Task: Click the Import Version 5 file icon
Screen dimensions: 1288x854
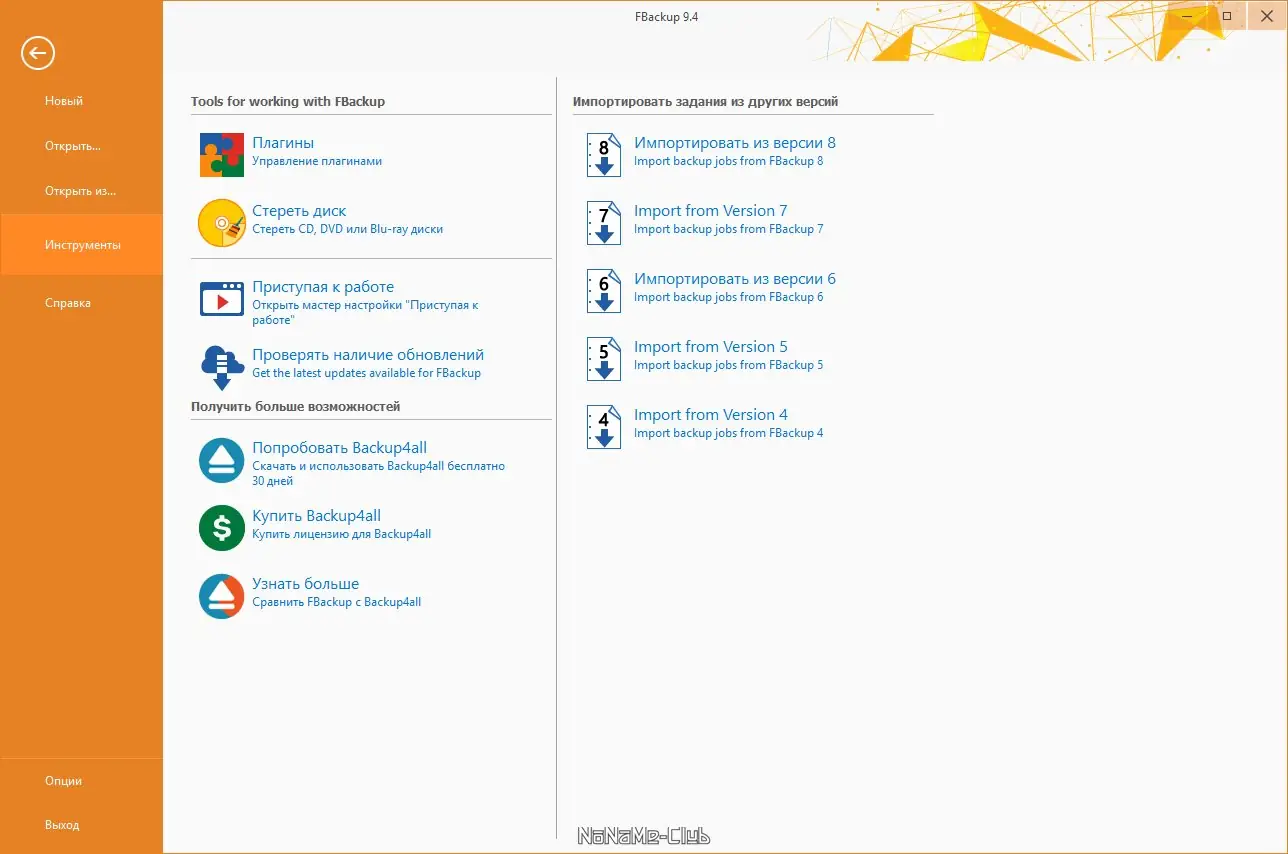Action: 603,359
